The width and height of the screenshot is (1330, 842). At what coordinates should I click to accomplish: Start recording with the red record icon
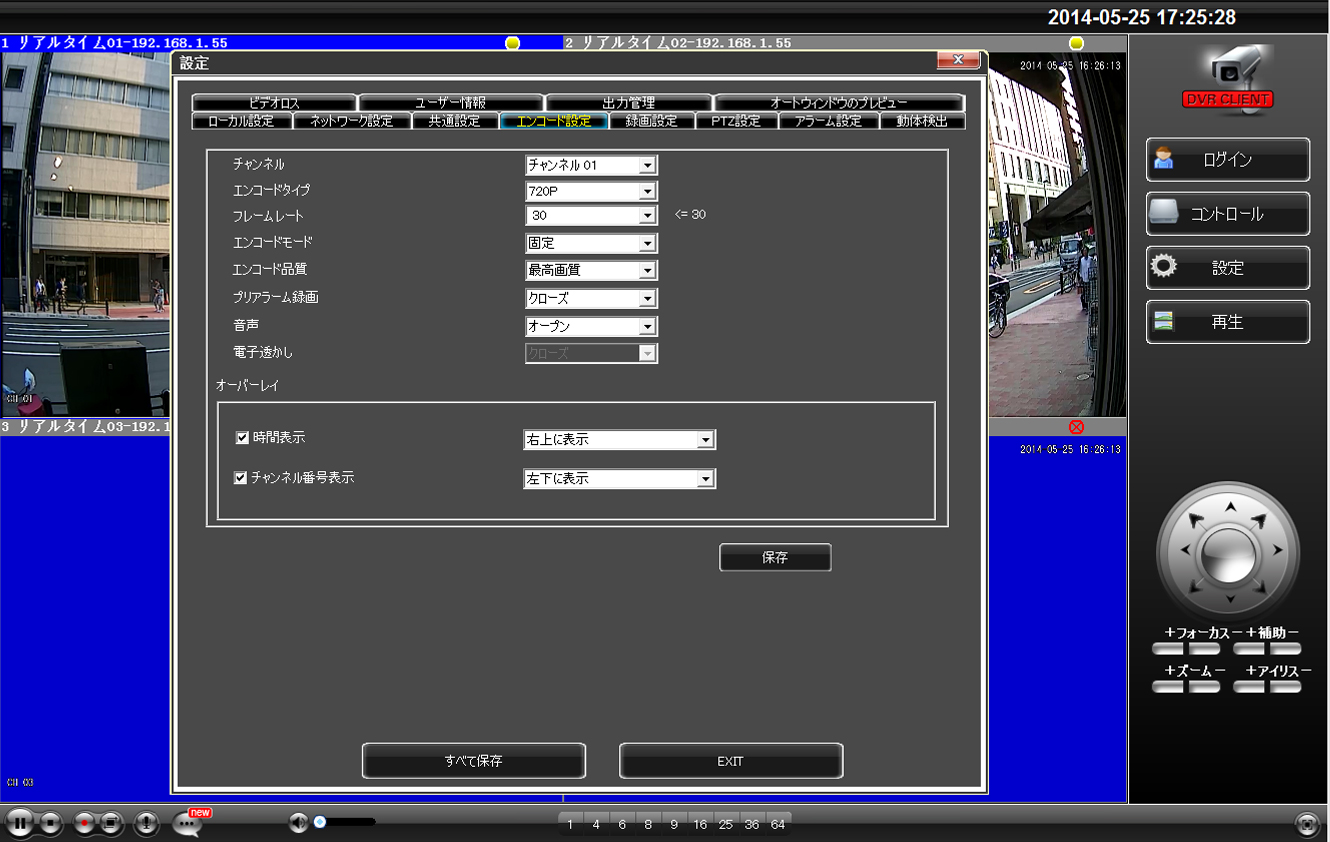[85, 823]
